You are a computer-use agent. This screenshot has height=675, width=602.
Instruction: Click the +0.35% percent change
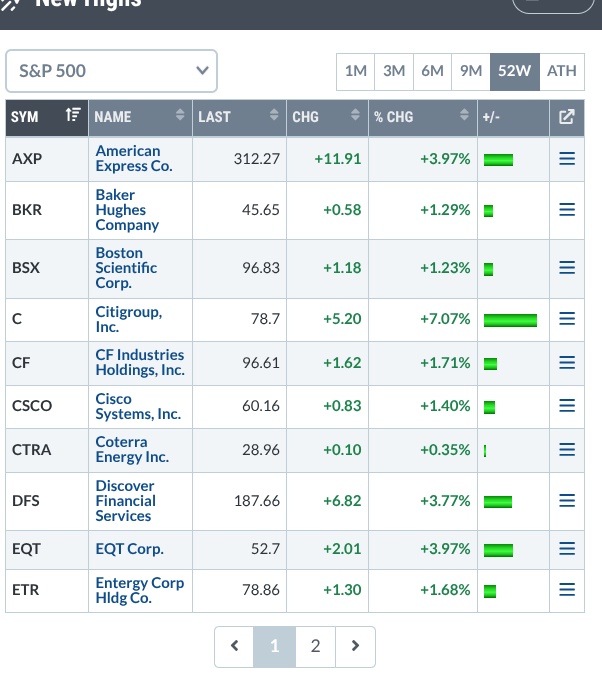(x=445, y=450)
